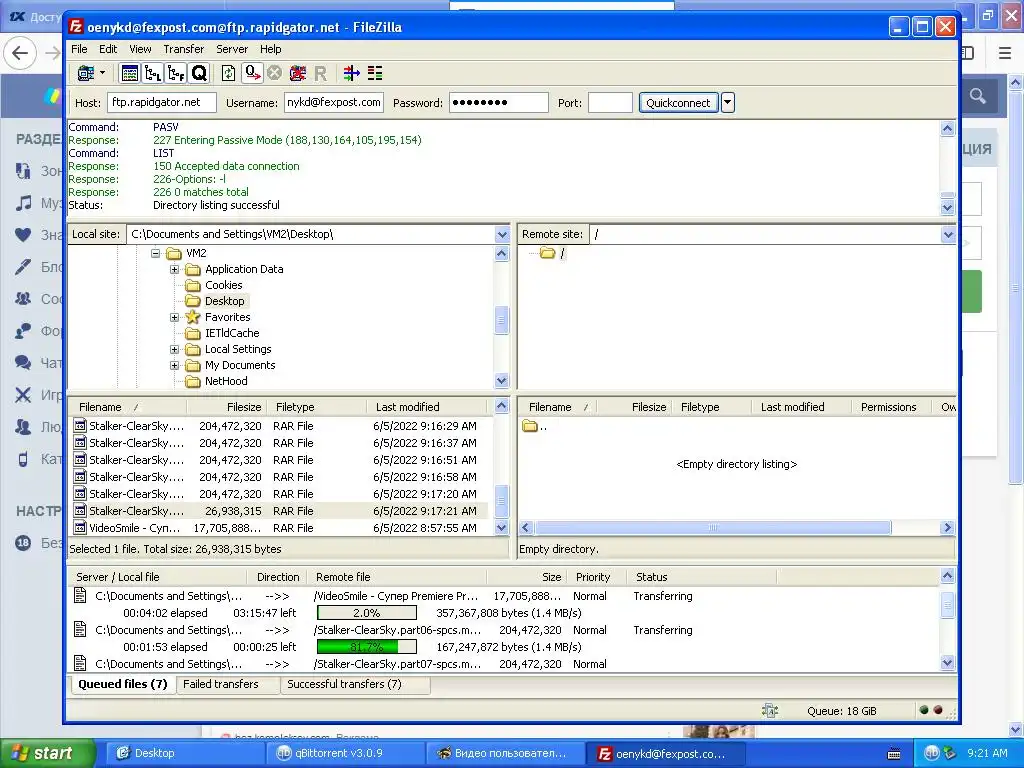Click the search magnifier in the browser page
The image size is (1024, 768).
pos(978,96)
